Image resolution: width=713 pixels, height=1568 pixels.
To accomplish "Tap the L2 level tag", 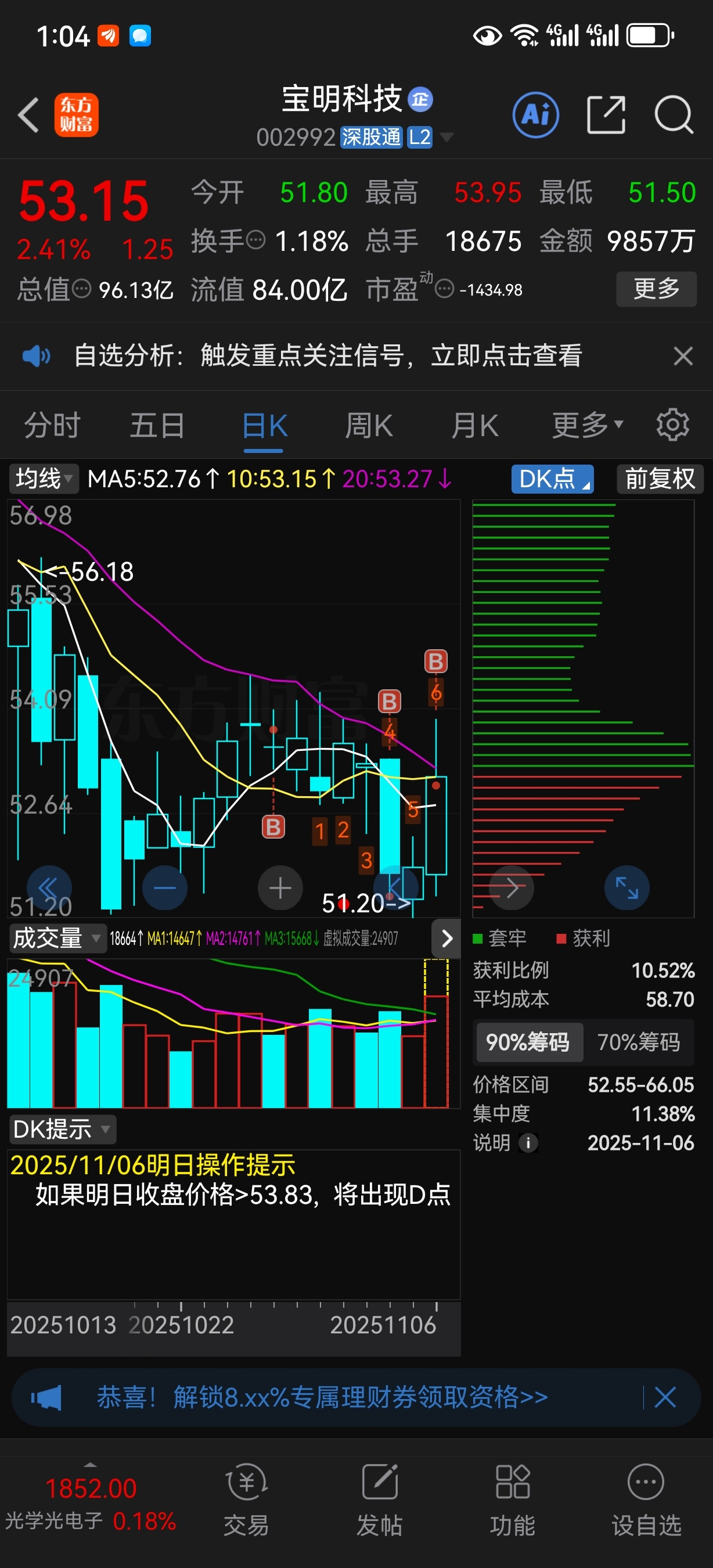I will coord(420,137).
